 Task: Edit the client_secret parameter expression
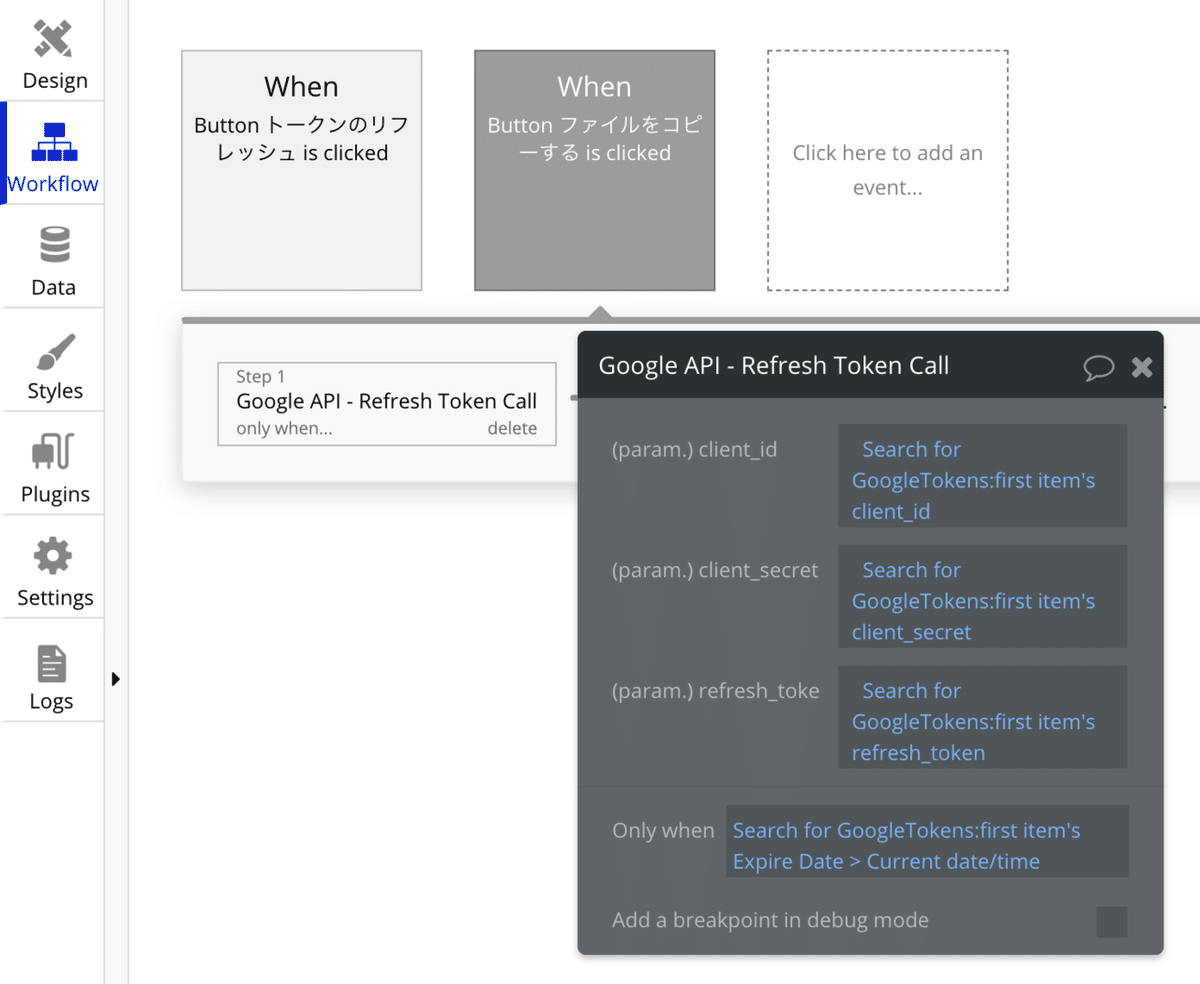(x=982, y=601)
